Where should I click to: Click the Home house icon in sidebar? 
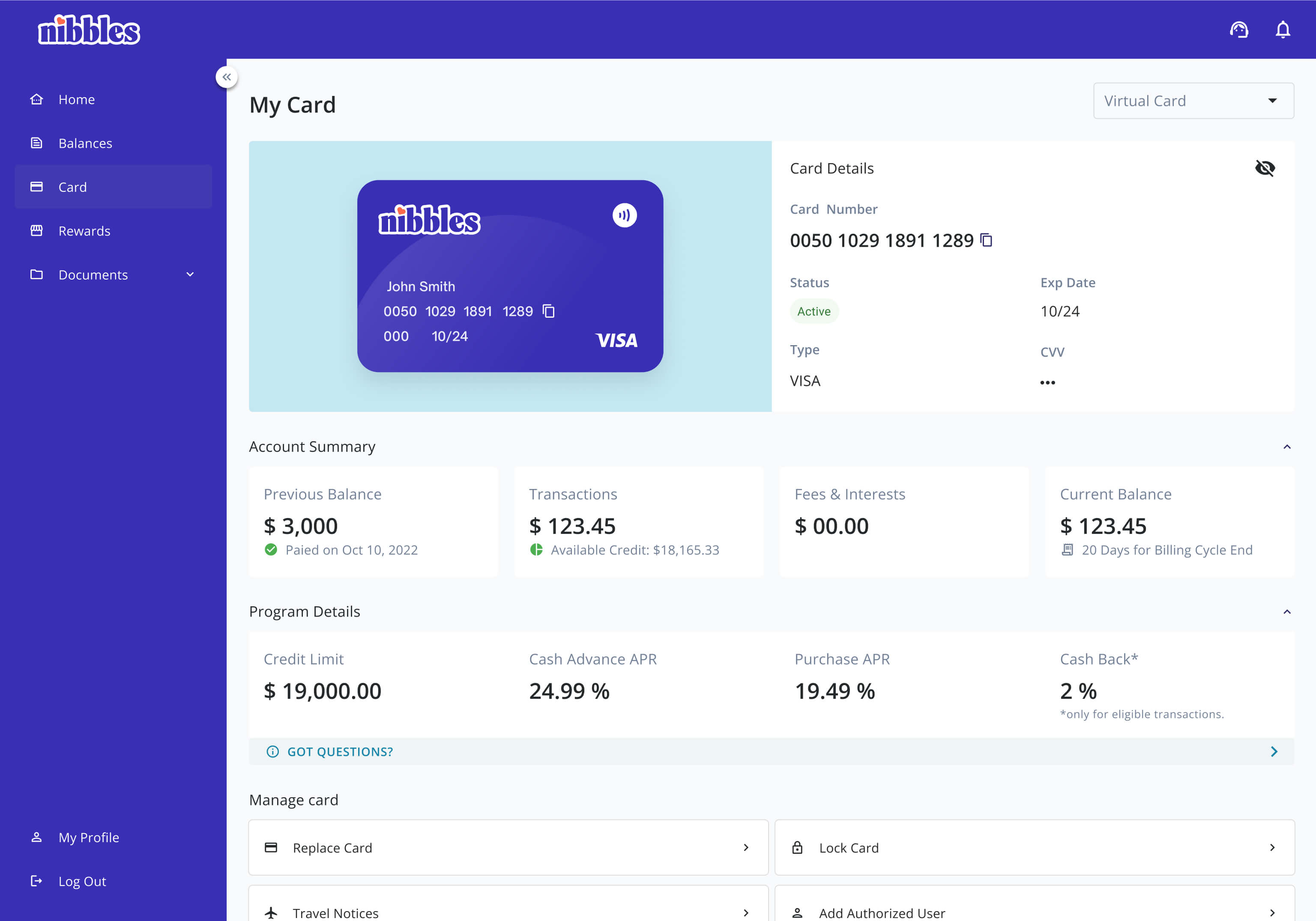pos(37,99)
